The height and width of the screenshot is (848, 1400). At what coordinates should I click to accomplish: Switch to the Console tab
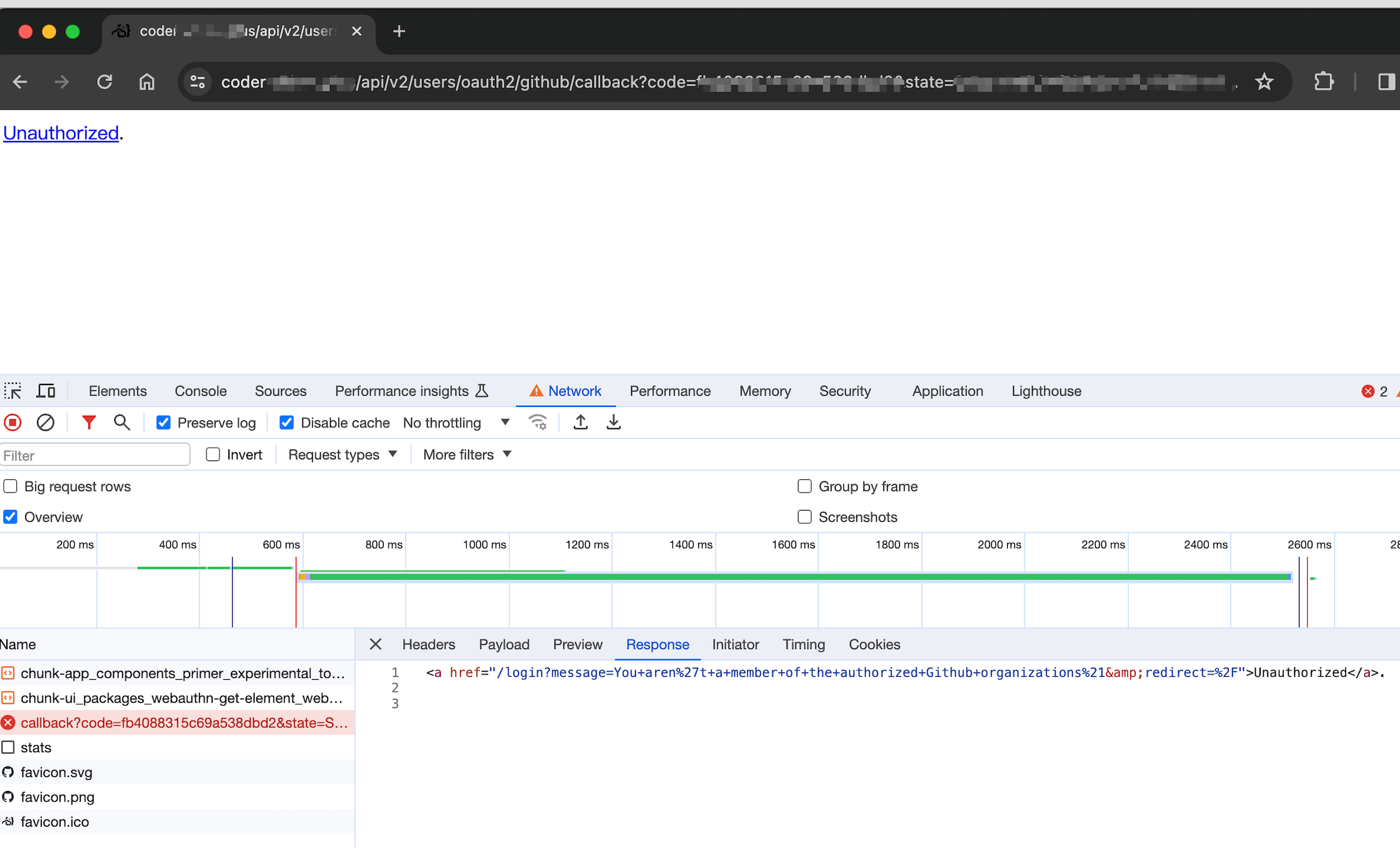click(x=201, y=391)
